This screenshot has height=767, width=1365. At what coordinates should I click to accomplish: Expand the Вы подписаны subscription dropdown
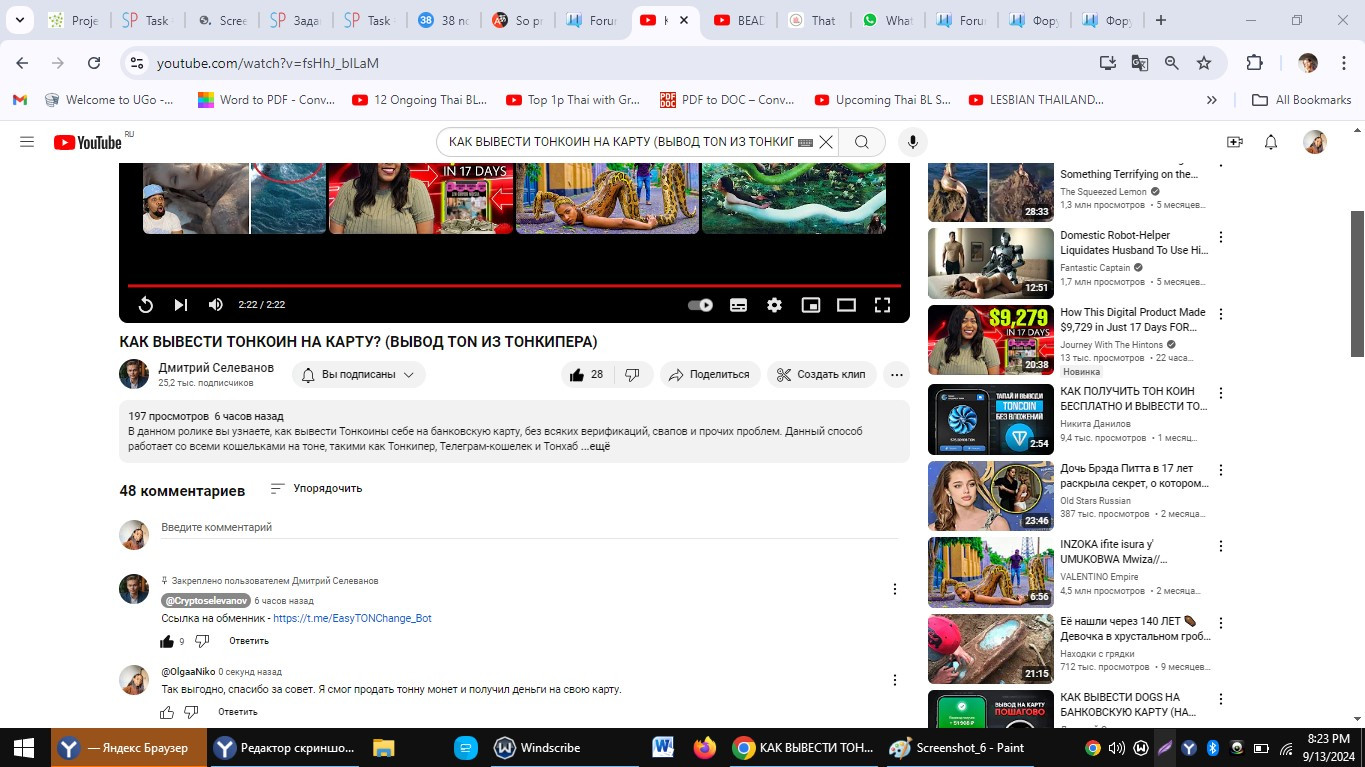359,375
